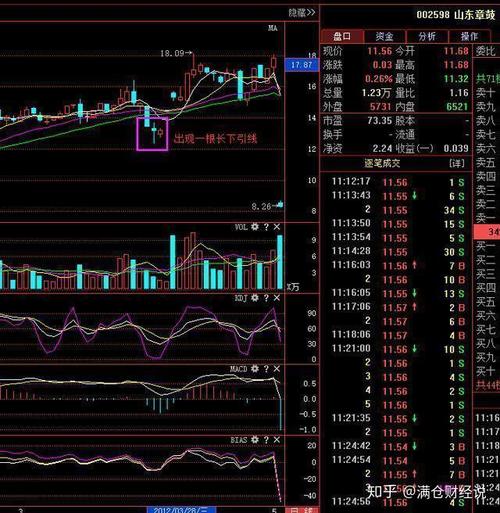Click the 买五 order book row
This screenshot has width=500, height=513.
point(487,302)
